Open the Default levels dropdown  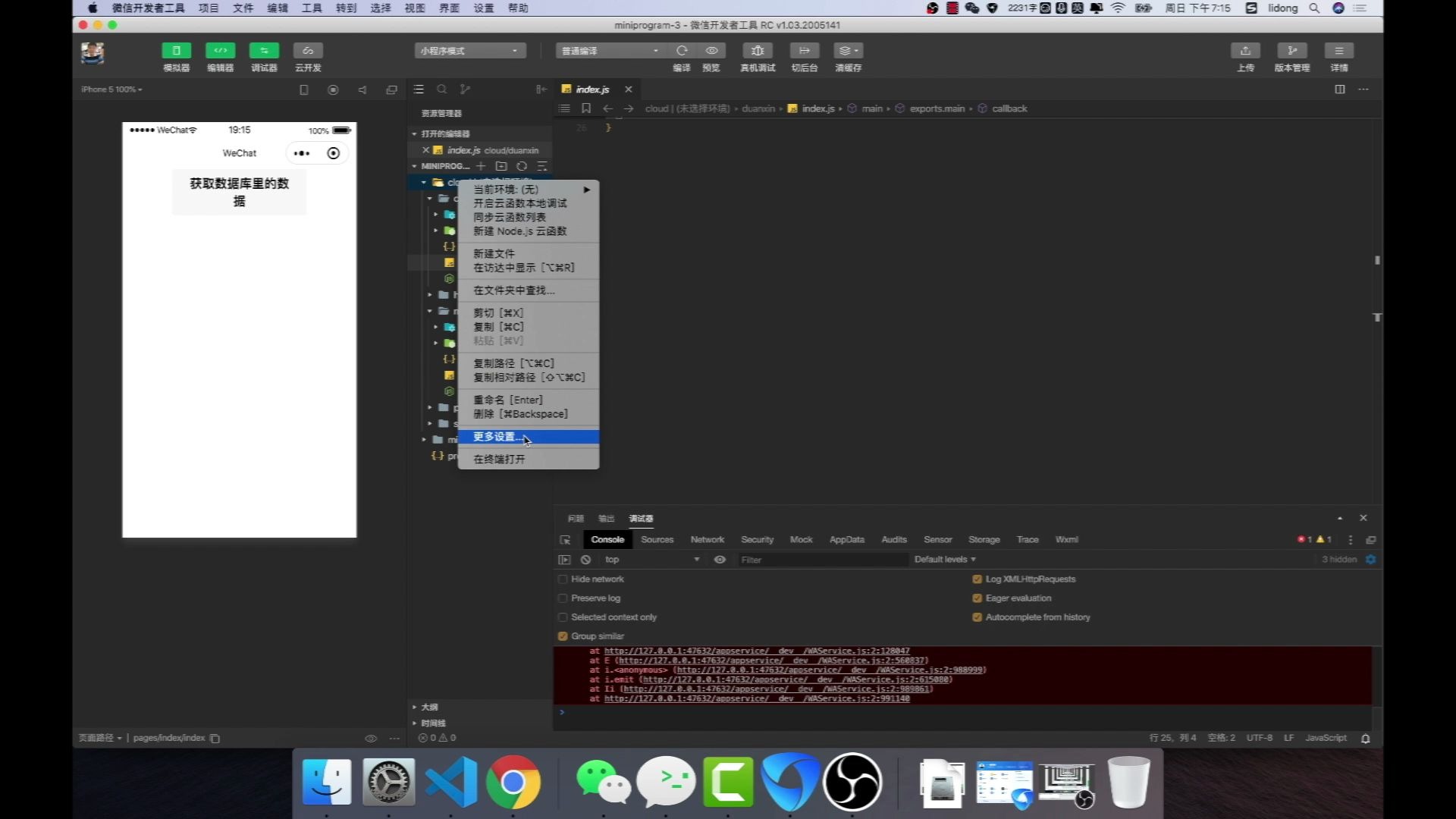point(945,560)
